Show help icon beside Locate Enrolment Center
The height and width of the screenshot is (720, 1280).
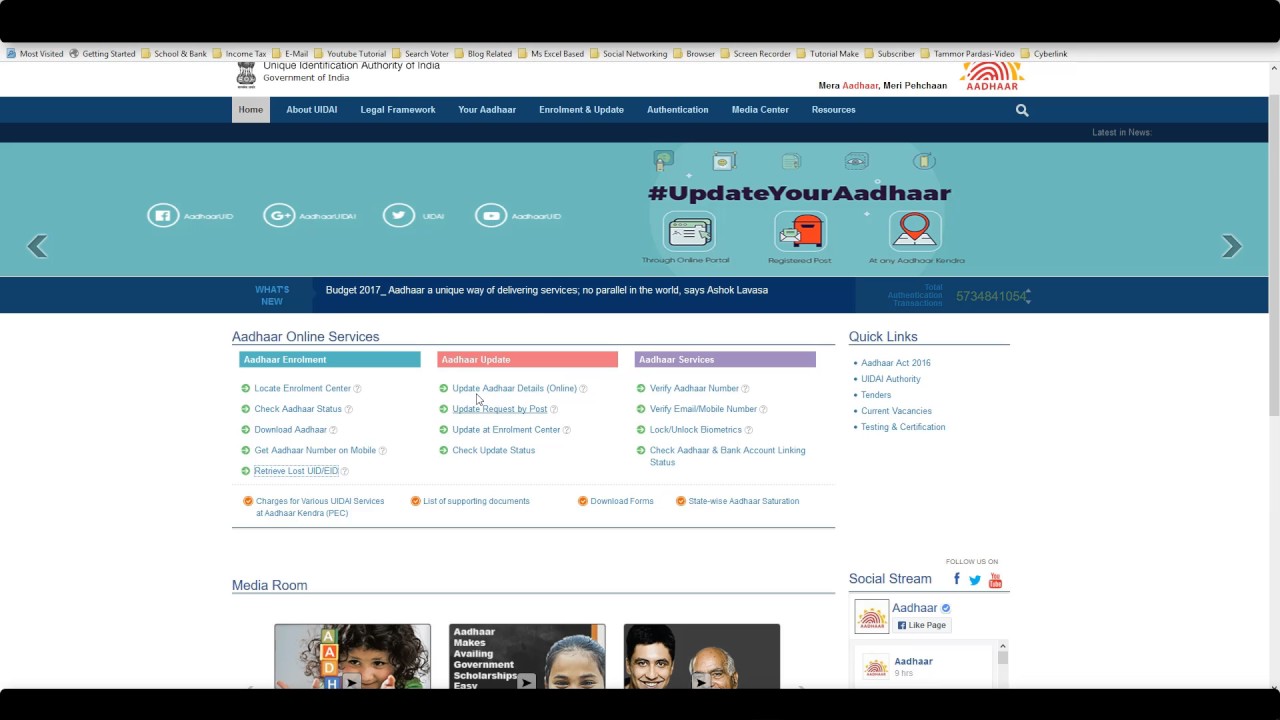[x=357, y=389]
